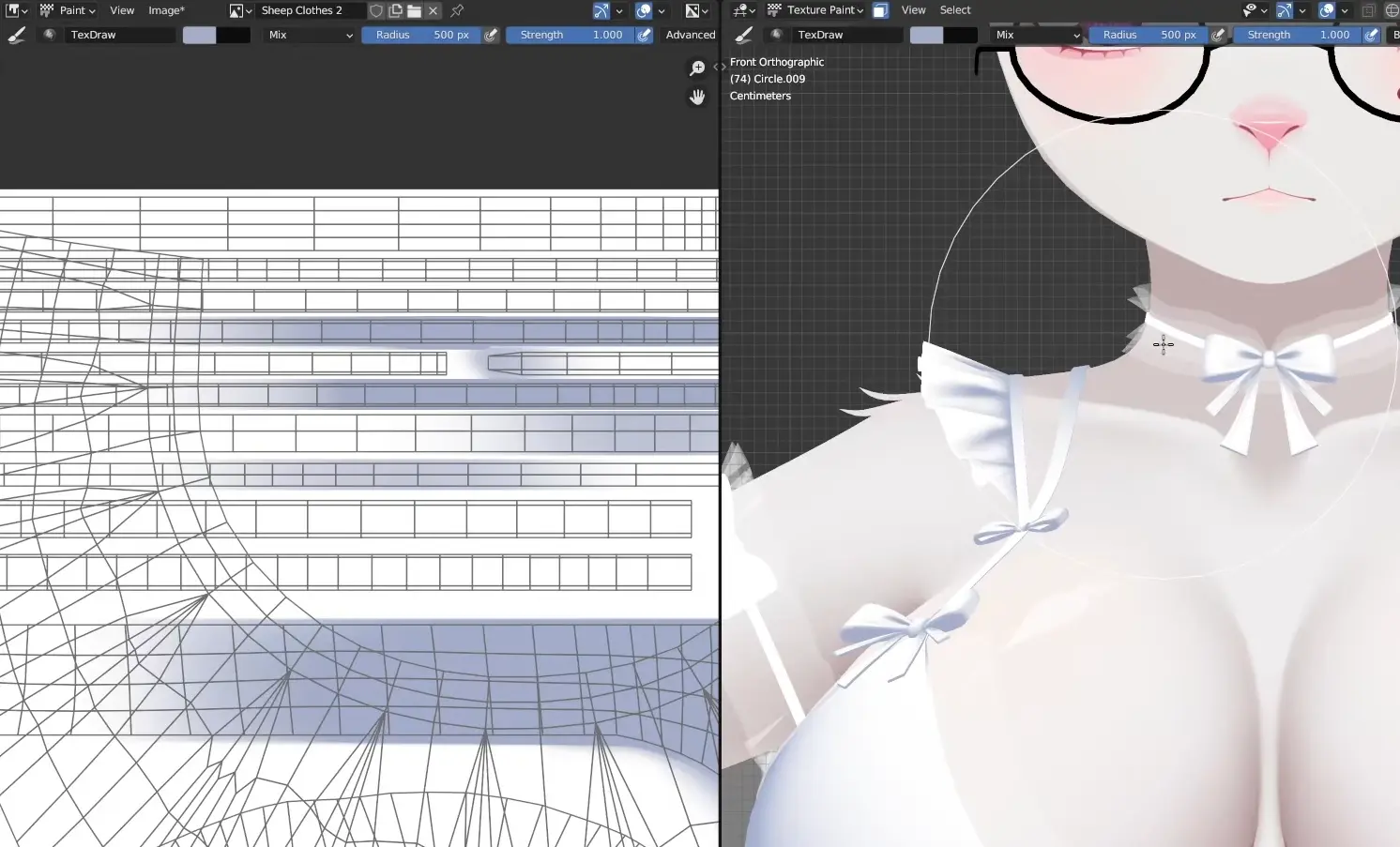Click the brush color swatch in image editor
The image size is (1400, 847).
click(199, 35)
